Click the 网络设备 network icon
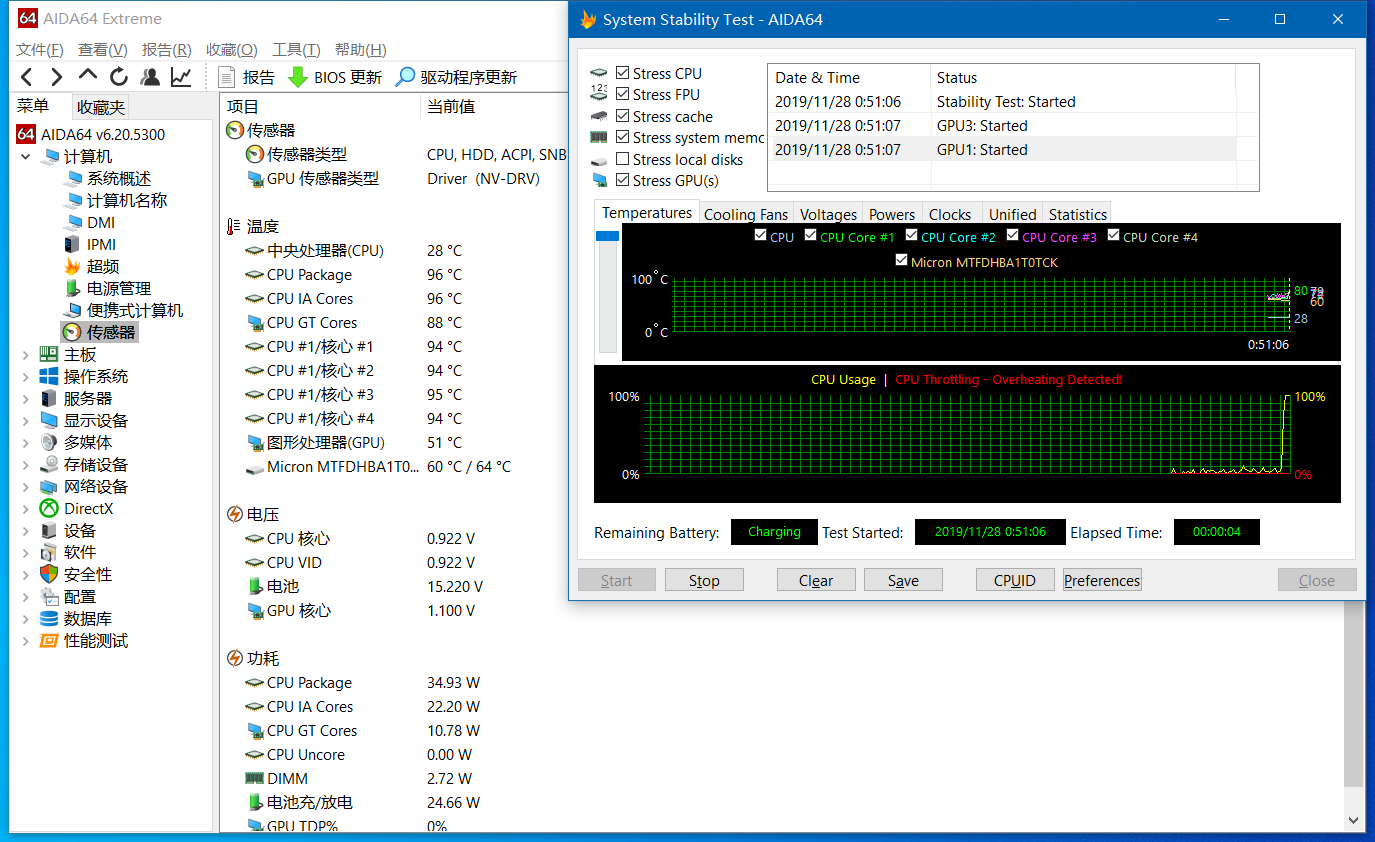This screenshot has height=842, width=1375. [49, 486]
